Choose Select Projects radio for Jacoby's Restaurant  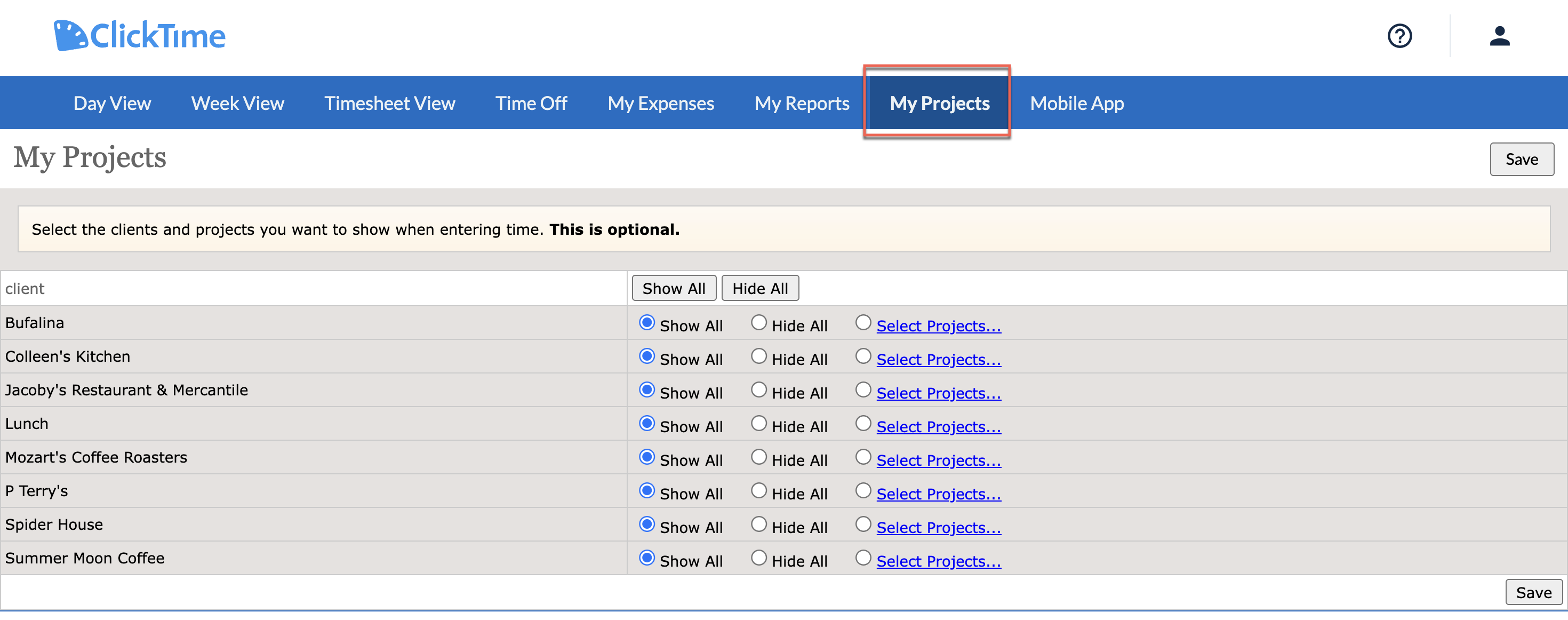(863, 389)
